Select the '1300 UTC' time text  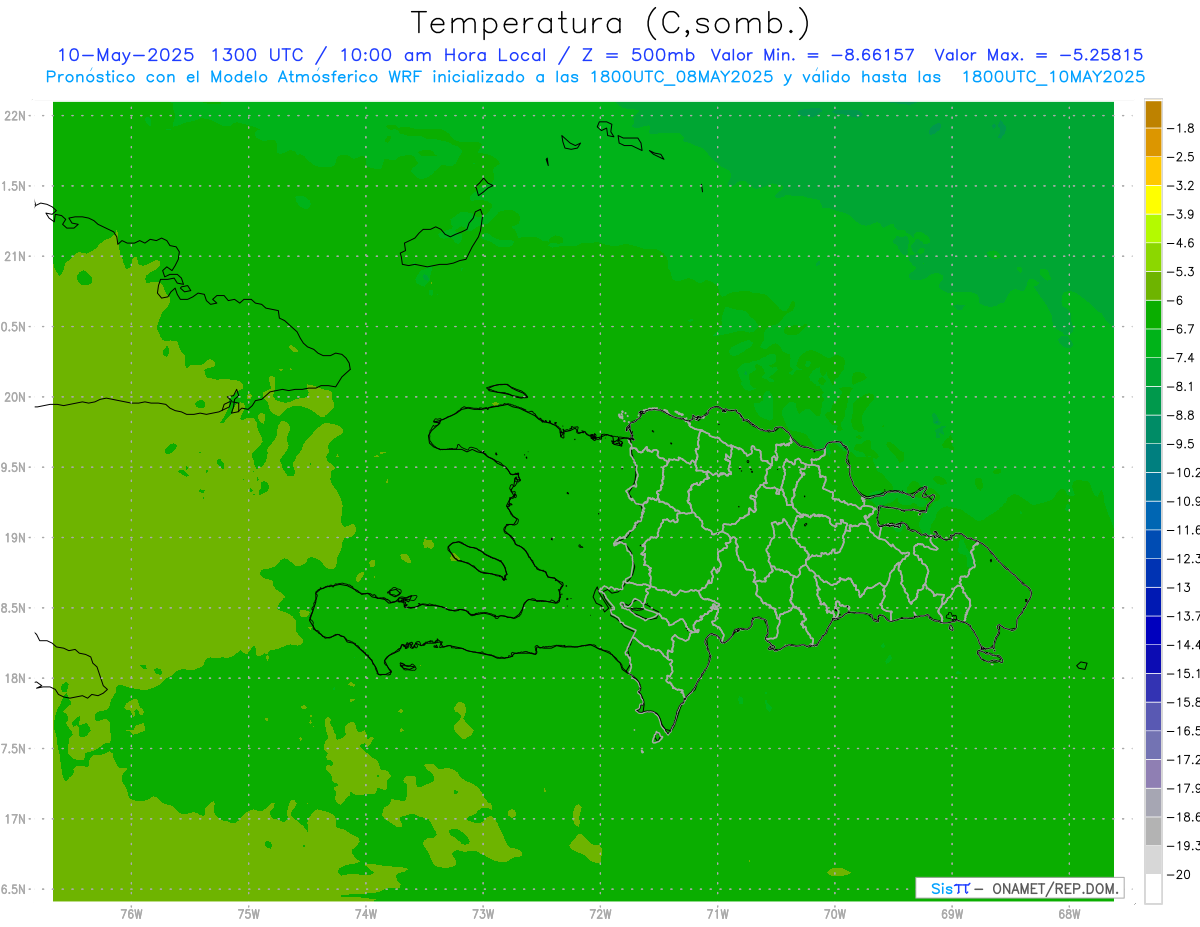click(255, 55)
